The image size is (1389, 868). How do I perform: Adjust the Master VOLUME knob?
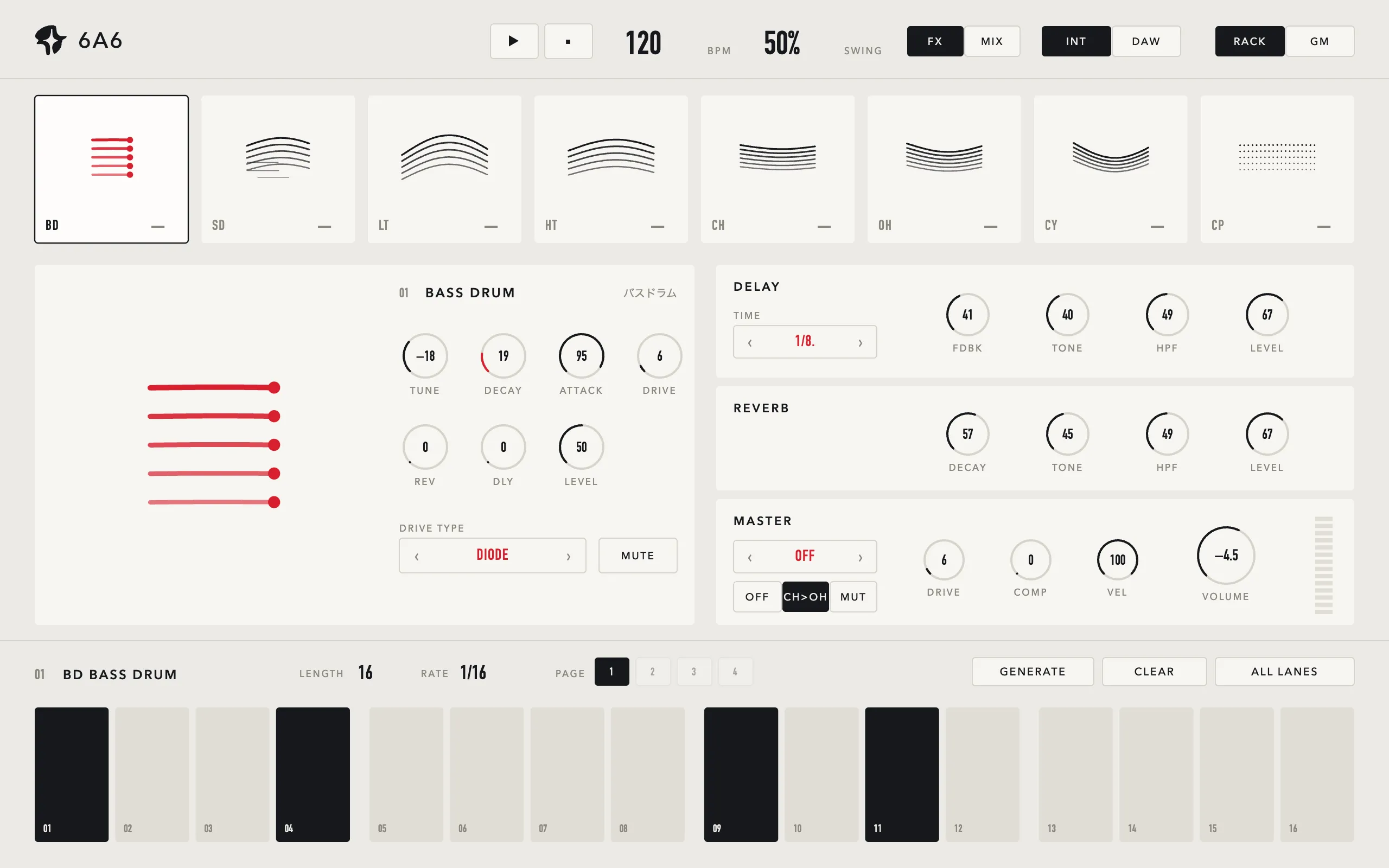point(1226,556)
